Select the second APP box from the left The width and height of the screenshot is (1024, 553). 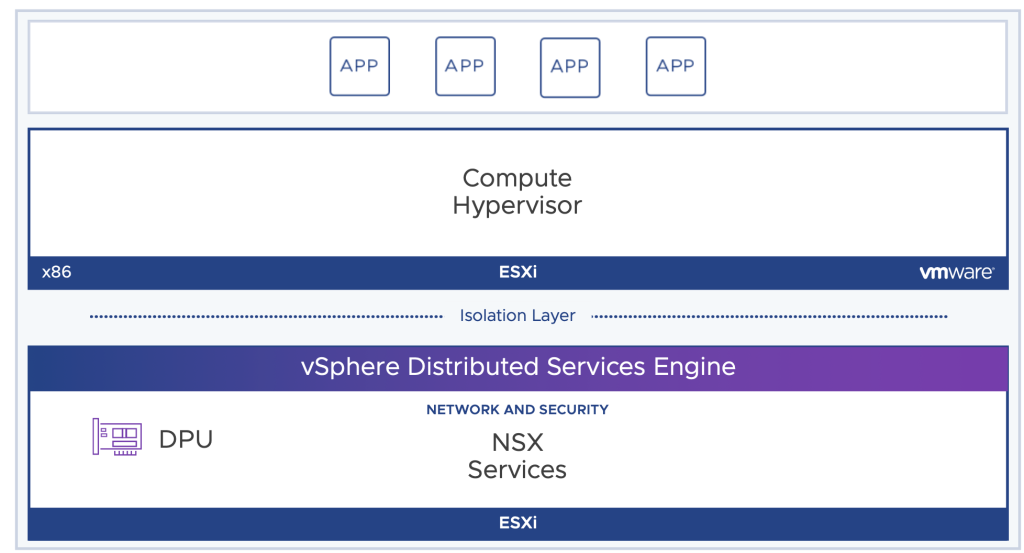pos(465,67)
